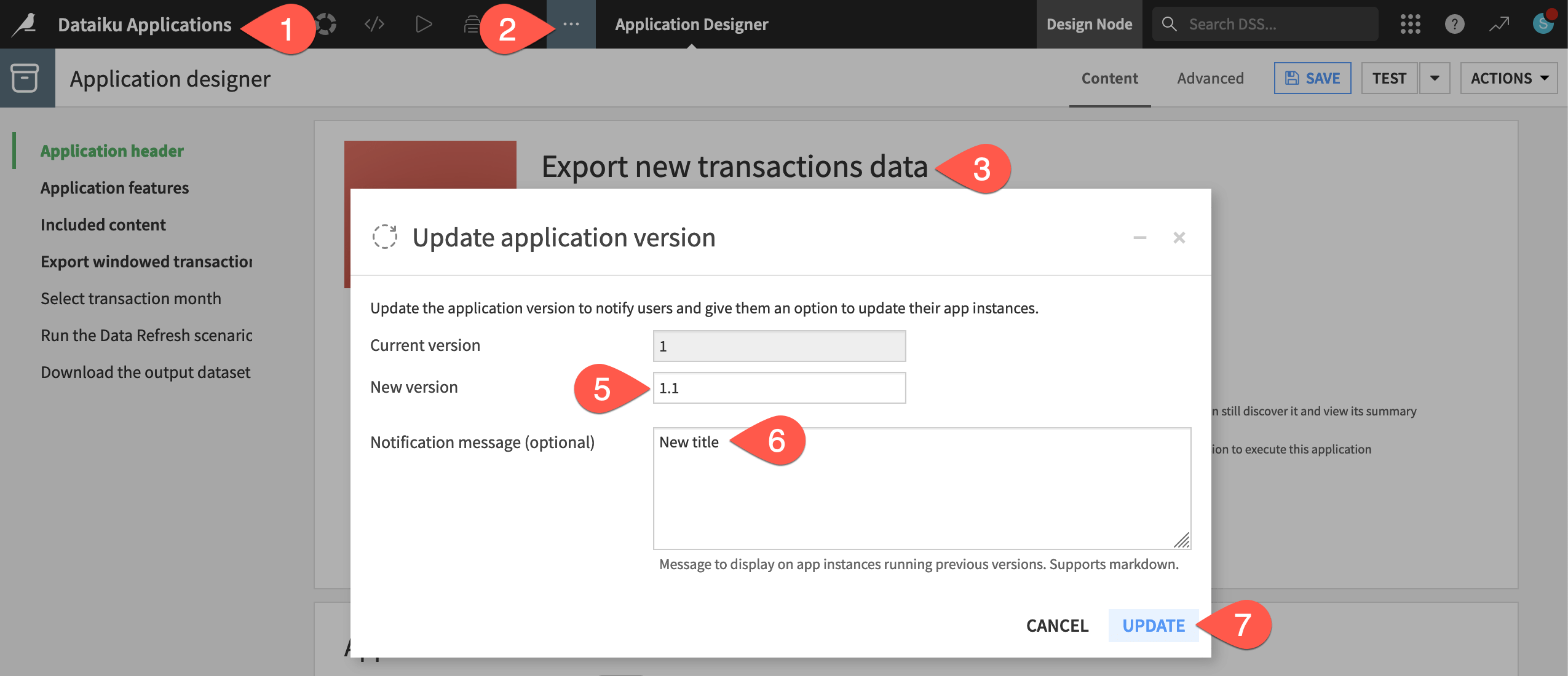The image size is (1568, 676).
Task: Open the code editor icon in toolbar
Action: 374,22
